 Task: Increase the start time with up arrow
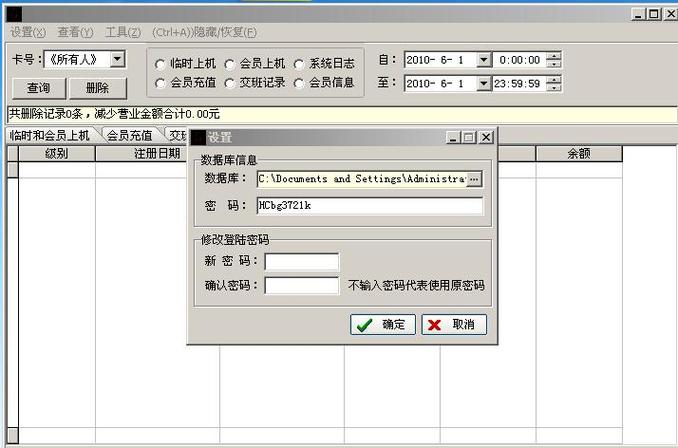pyautogui.click(x=554, y=56)
